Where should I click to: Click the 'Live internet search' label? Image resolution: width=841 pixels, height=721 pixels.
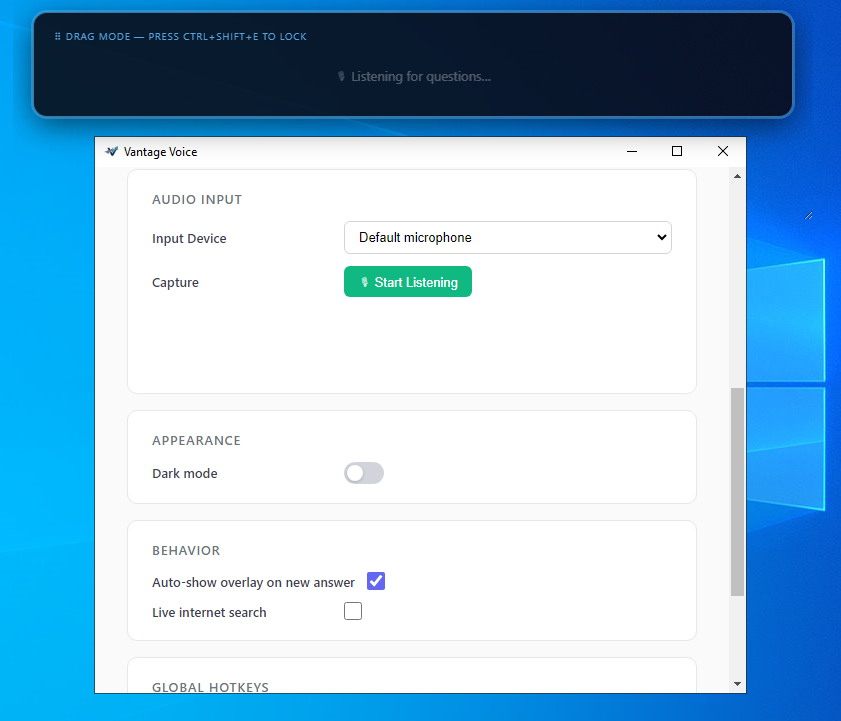209,613
